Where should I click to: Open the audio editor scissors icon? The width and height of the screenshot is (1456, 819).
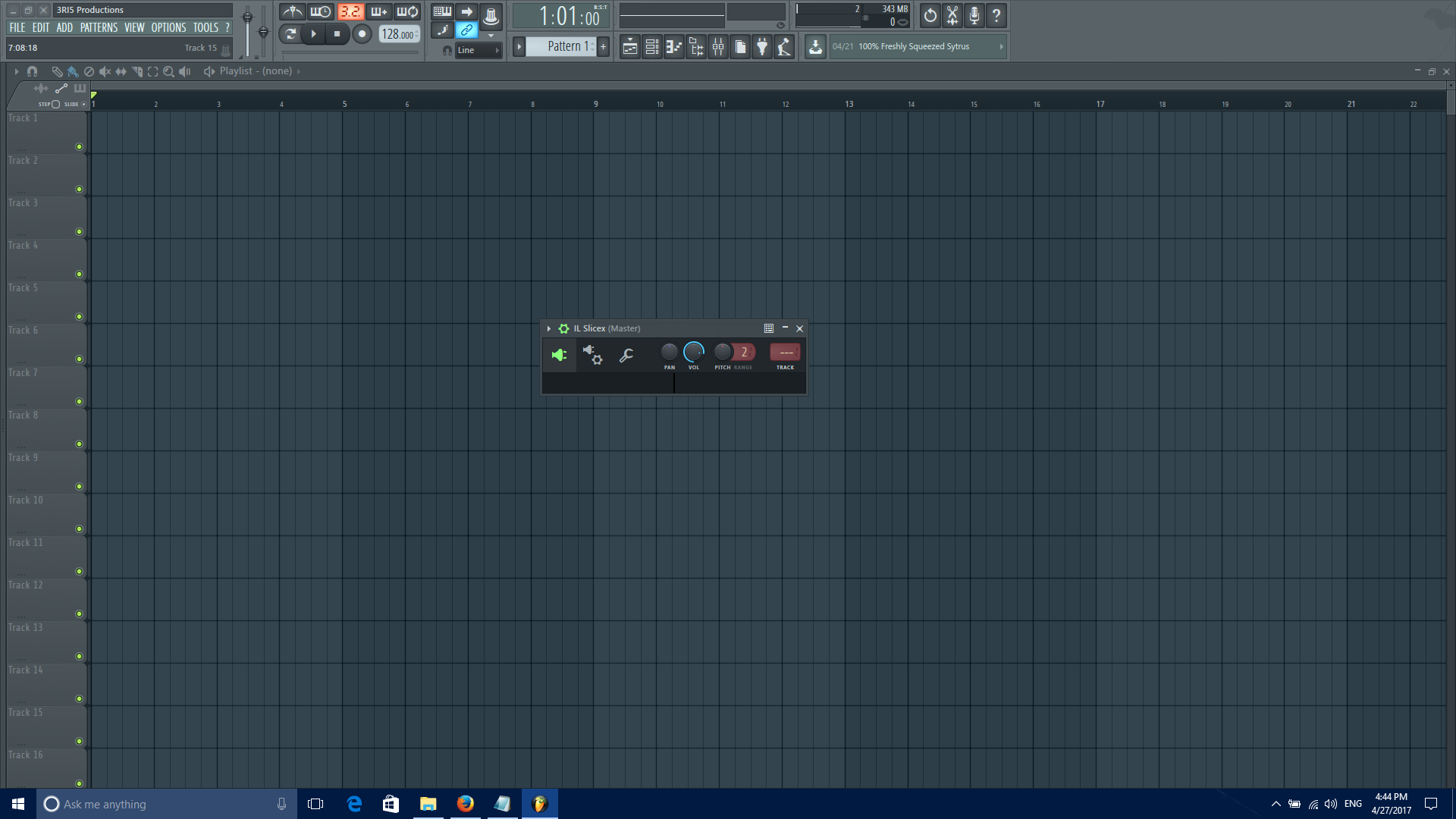point(952,15)
